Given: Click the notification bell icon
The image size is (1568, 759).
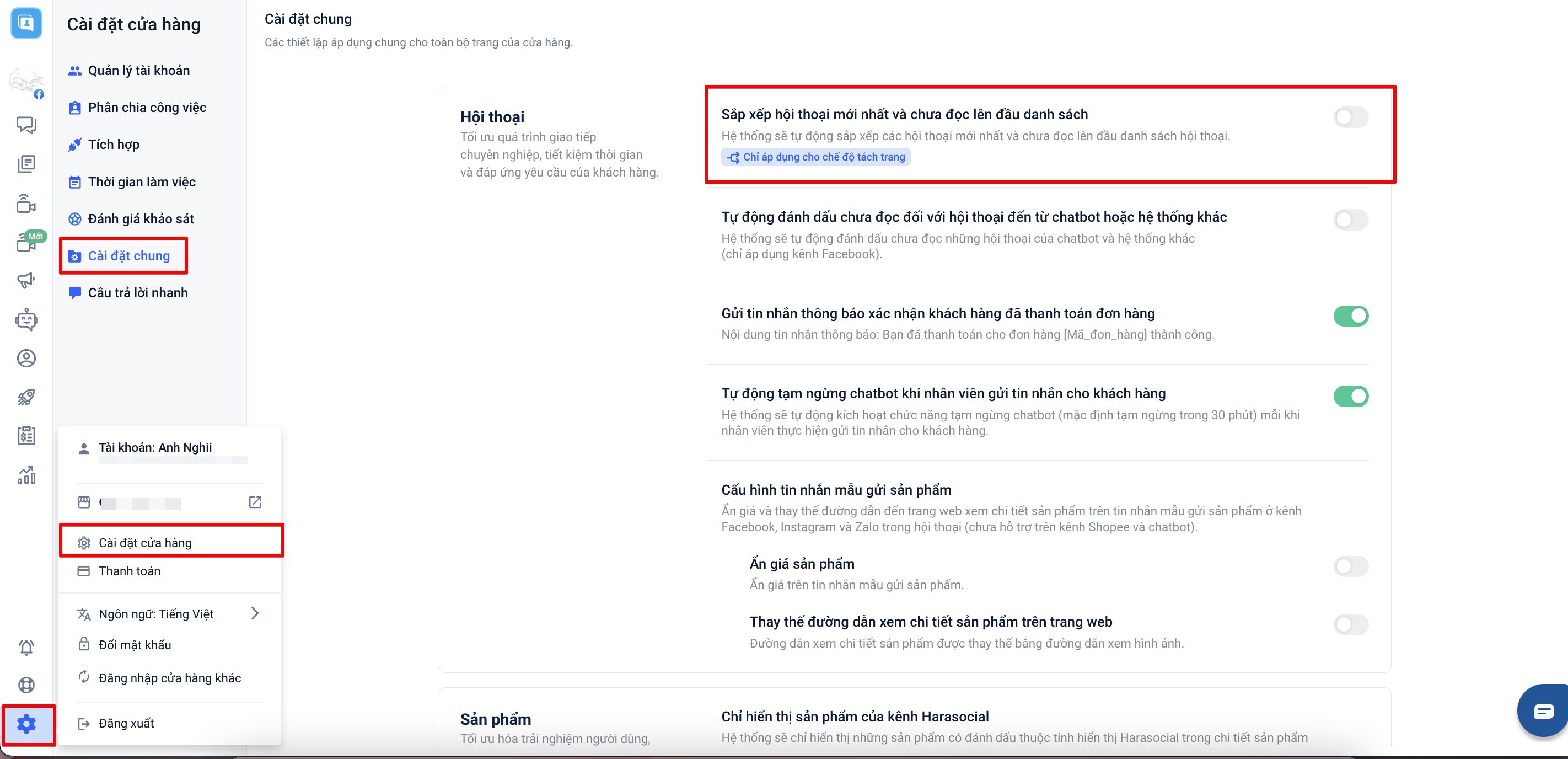Looking at the screenshot, I should (26, 647).
